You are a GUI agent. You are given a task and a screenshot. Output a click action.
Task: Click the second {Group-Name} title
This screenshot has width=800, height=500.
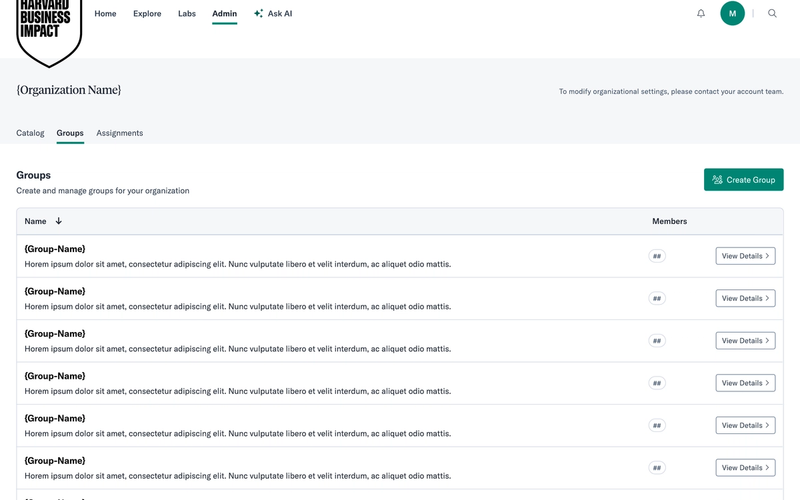click(x=55, y=291)
